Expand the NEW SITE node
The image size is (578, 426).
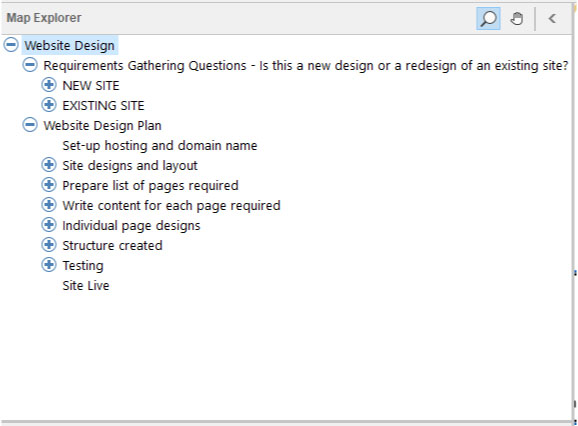(x=49, y=85)
